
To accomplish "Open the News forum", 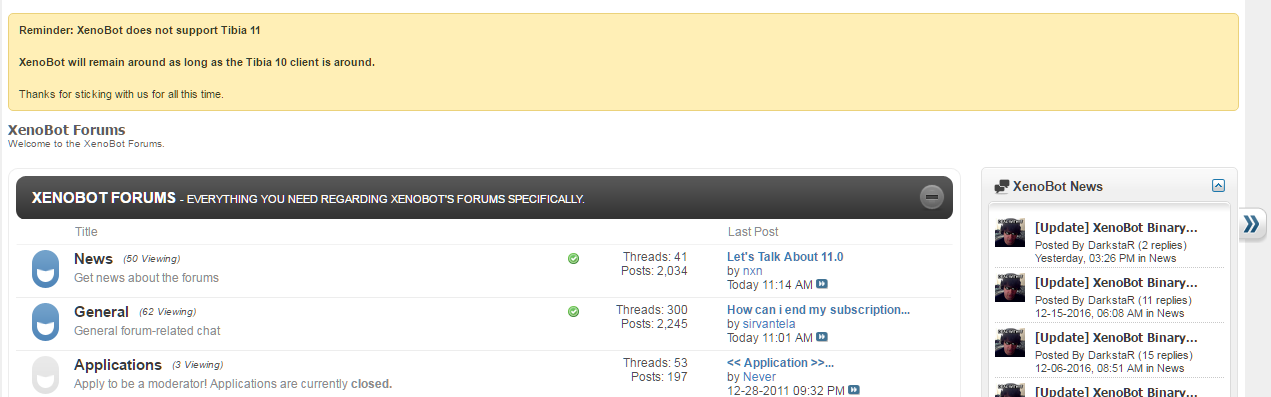I will click(93, 258).
